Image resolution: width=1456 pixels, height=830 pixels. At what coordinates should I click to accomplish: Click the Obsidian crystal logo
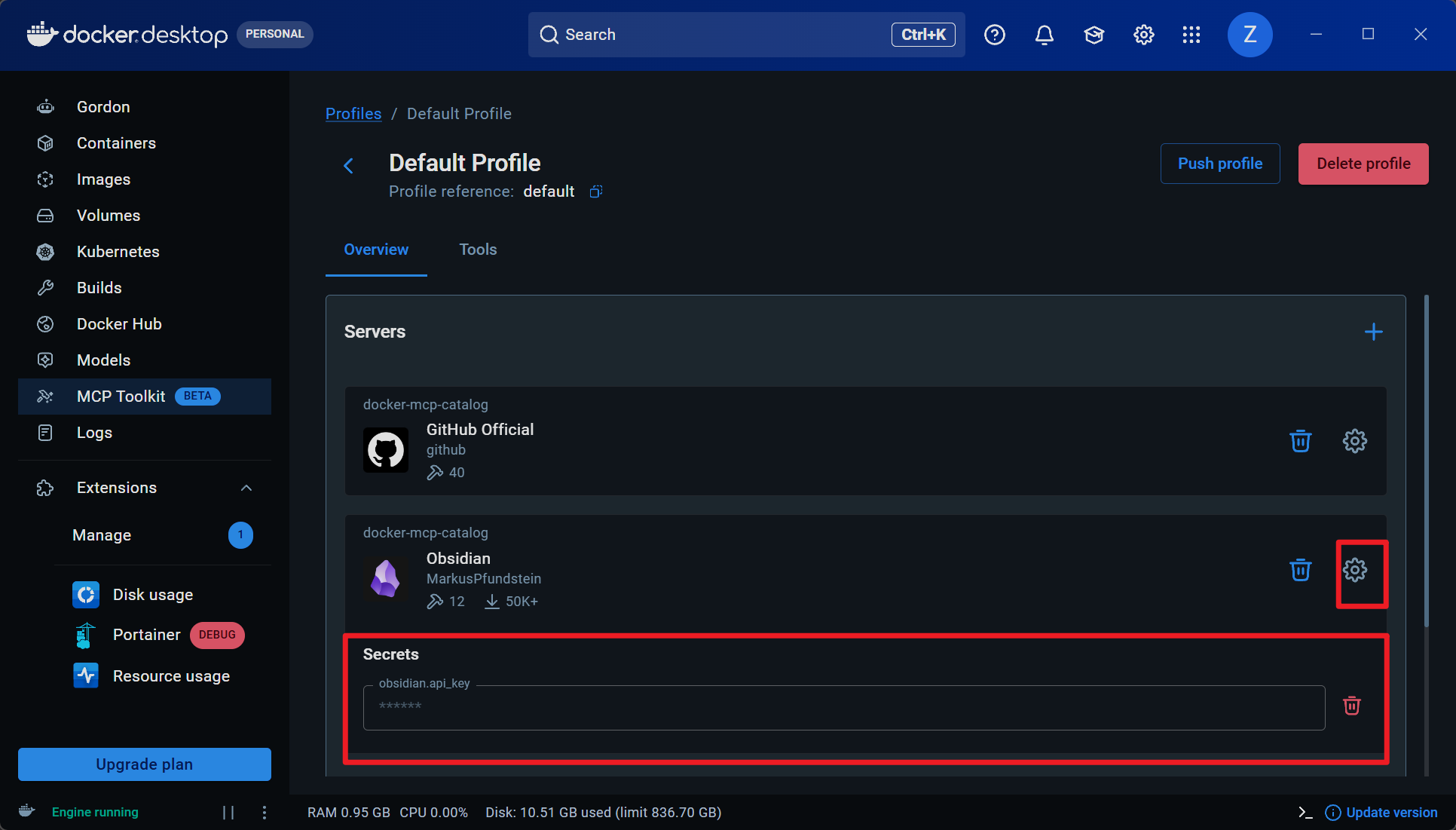pyautogui.click(x=386, y=578)
